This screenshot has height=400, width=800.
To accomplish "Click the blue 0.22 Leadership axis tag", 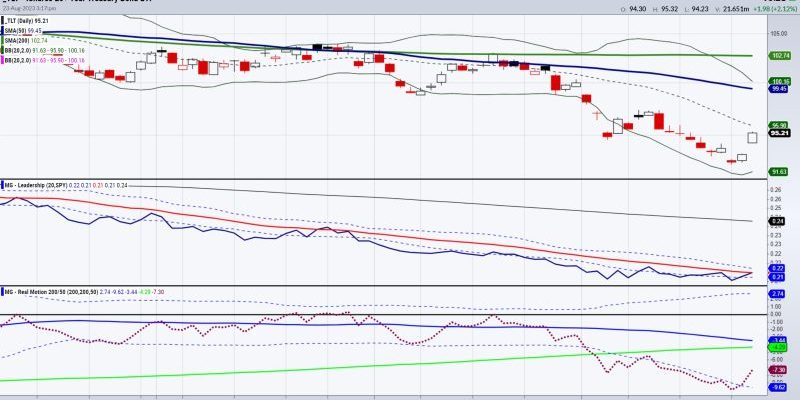I will [x=778, y=268].
